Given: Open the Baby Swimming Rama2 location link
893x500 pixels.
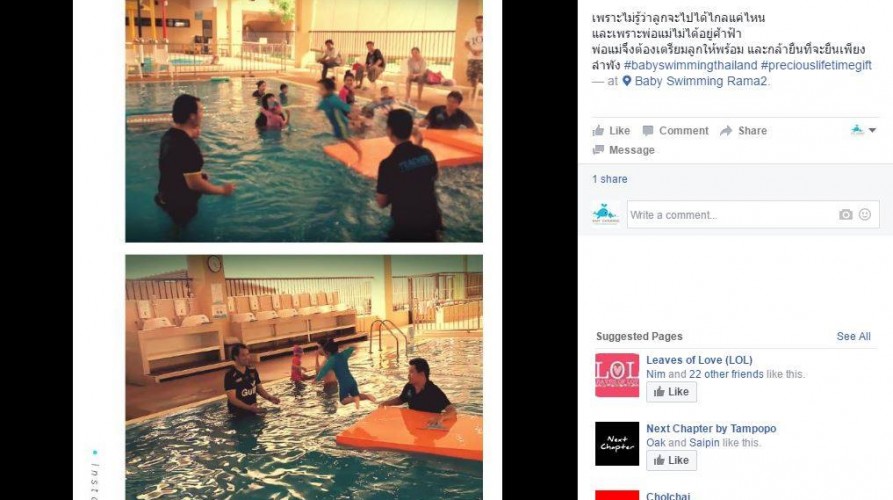Looking at the screenshot, I should 701,81.
